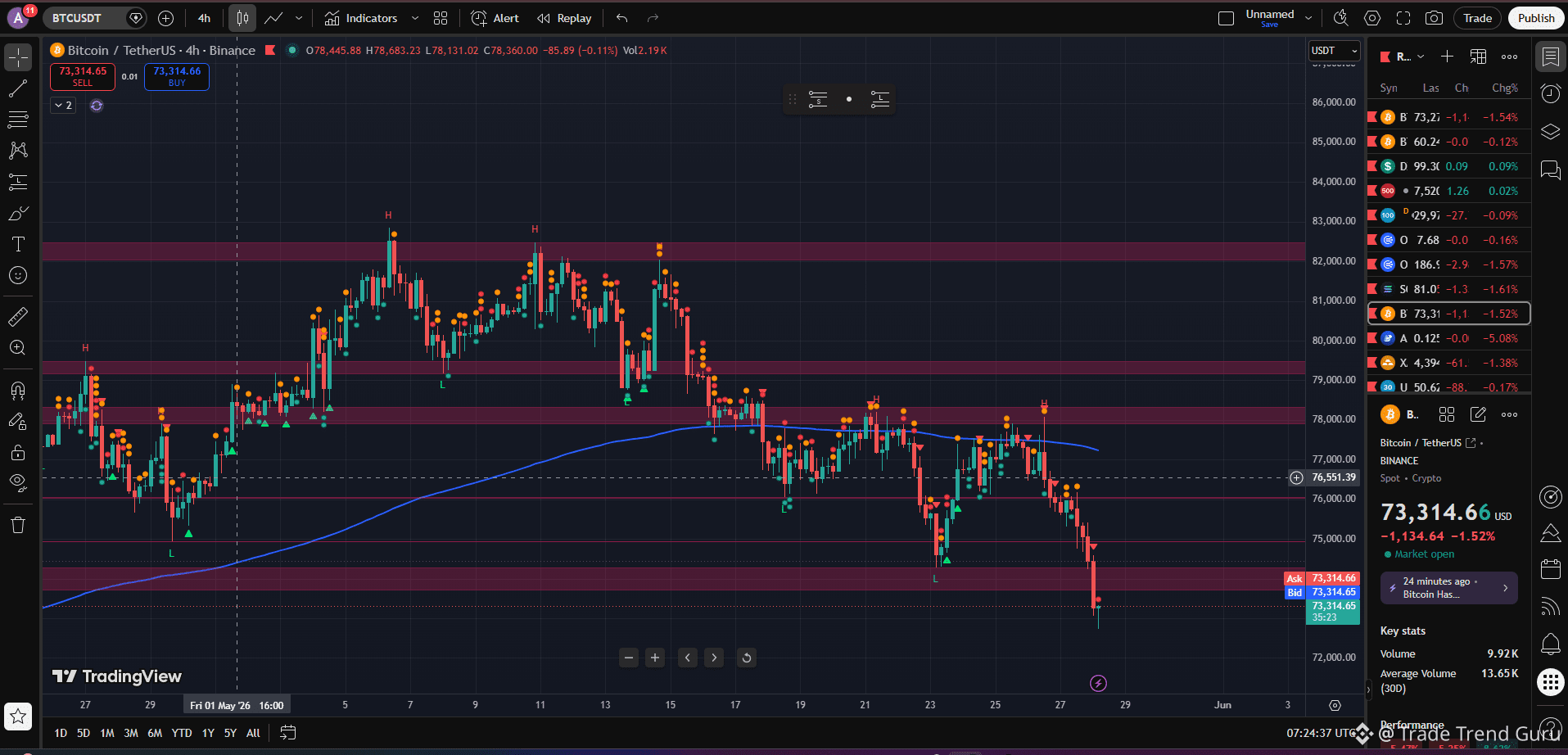This screenshot has height=755, width=1568.
Task: Undo the last chart action
Action: [622, 18]
